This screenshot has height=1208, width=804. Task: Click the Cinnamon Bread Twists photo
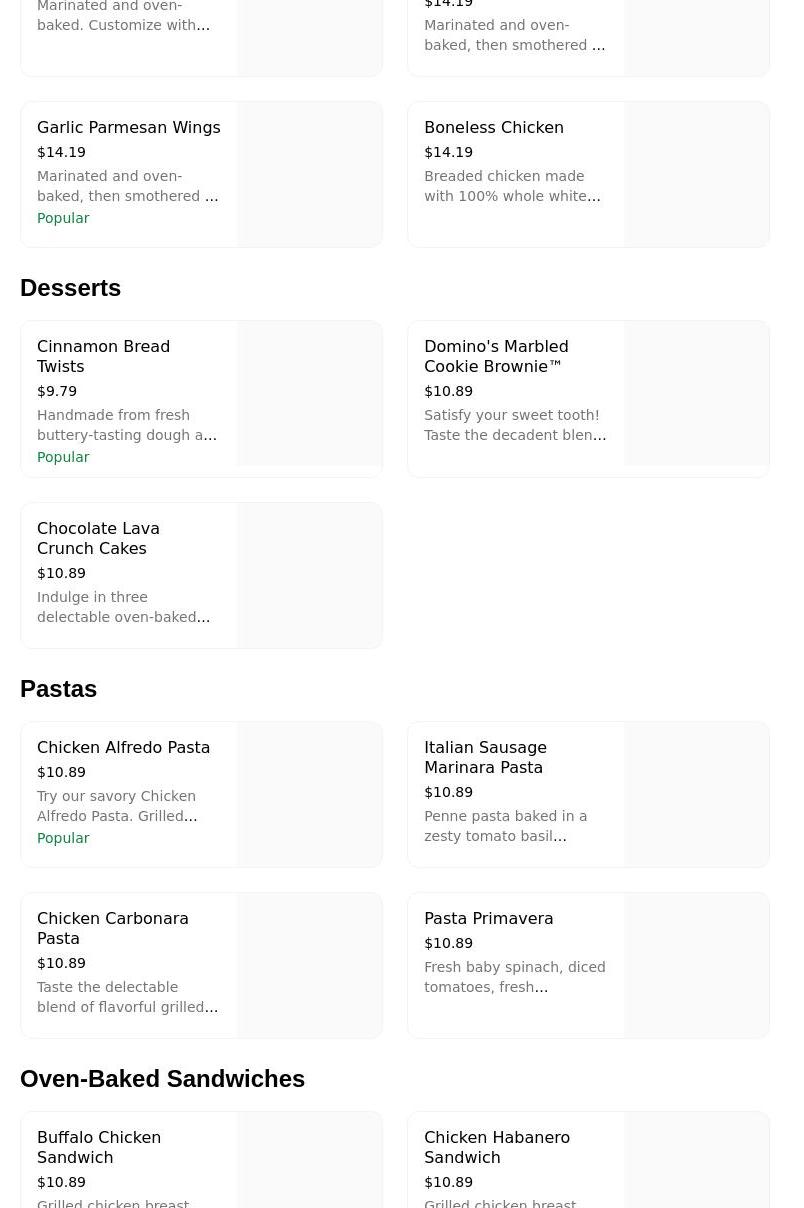point(310,394)
